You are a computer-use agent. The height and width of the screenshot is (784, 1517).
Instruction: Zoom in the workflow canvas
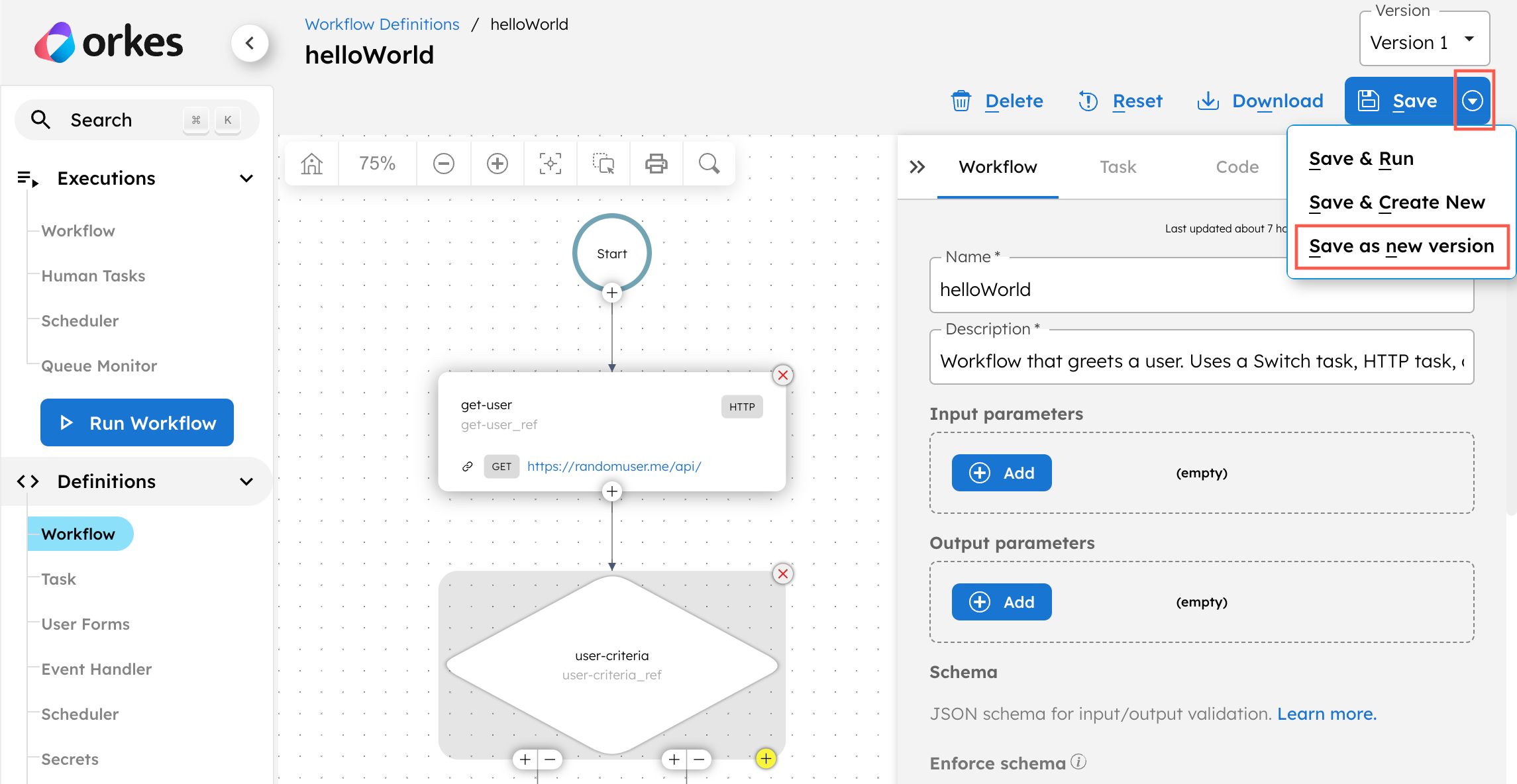497,163
